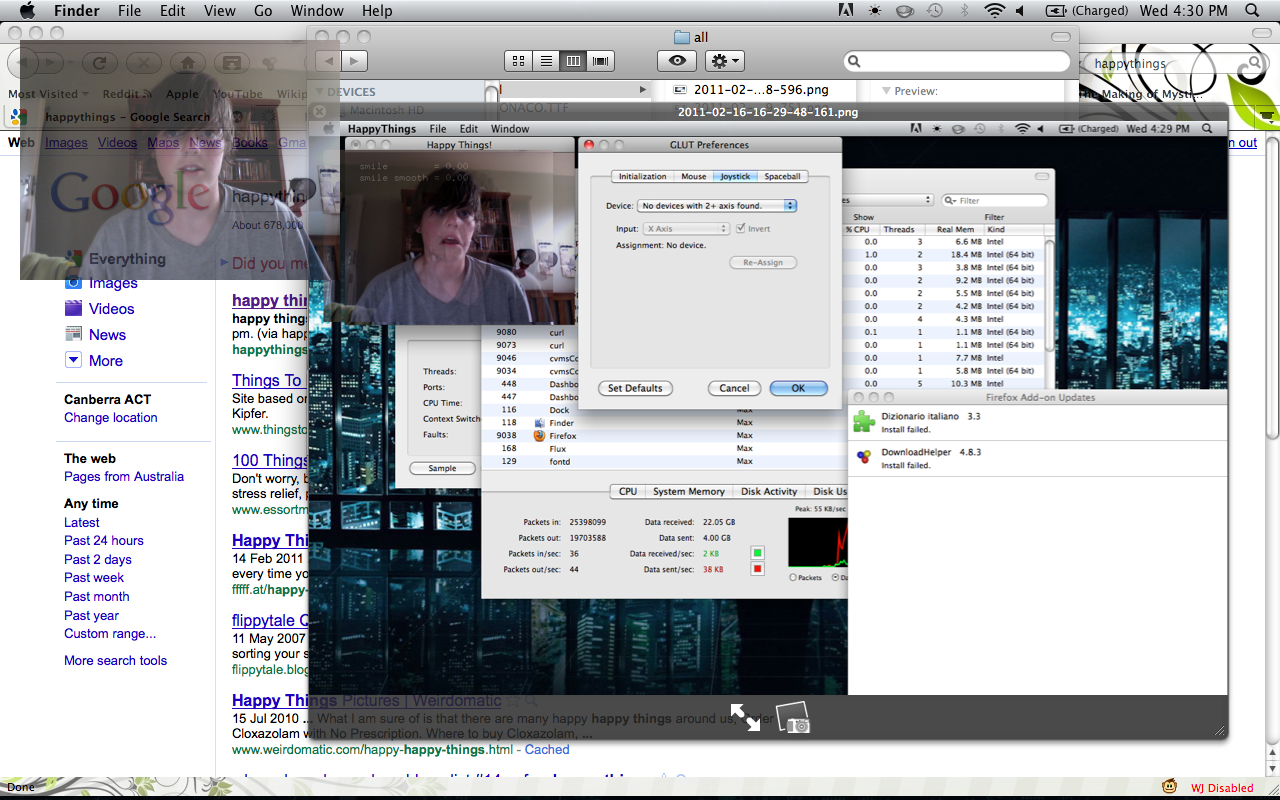Click the More search tools link
The height and width of the screenshot is (800, 1280).
point(116,661)
